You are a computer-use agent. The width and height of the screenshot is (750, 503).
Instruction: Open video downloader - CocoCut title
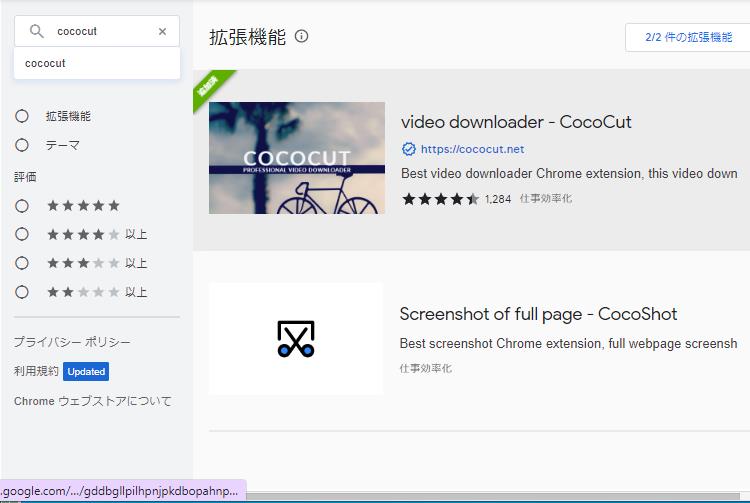(516, 122)
